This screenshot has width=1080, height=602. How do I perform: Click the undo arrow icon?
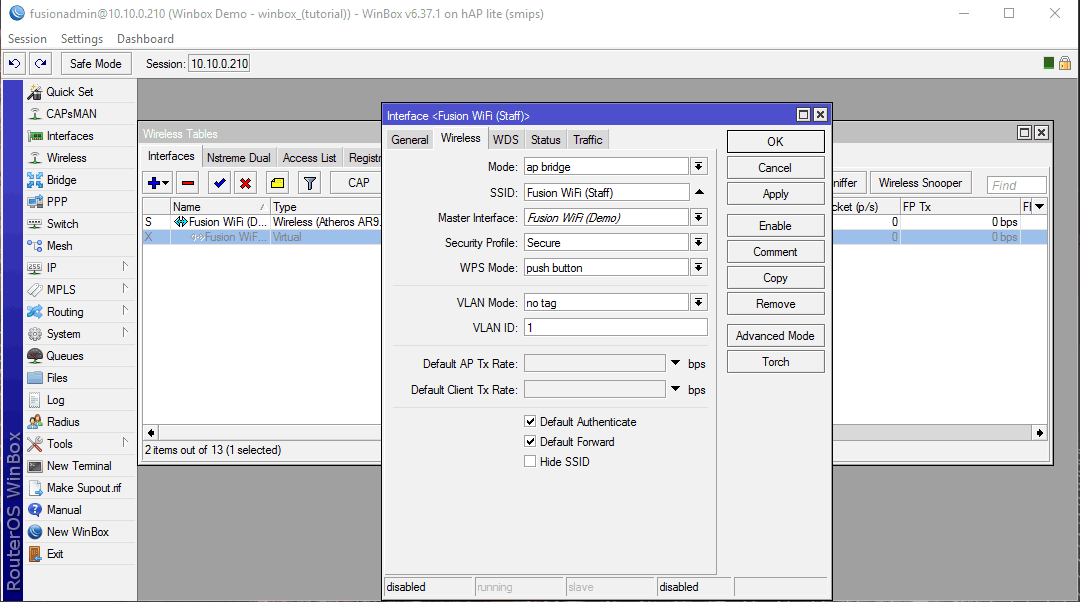click(14, 63)
